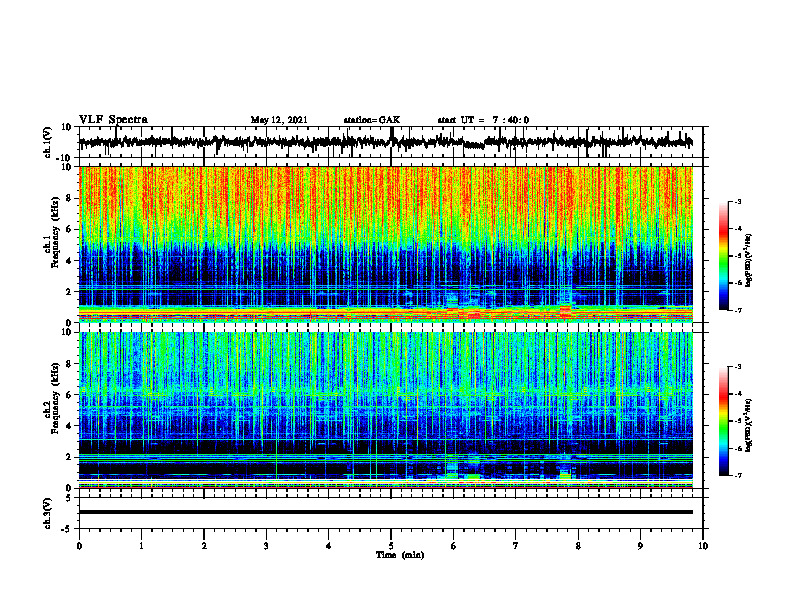Click the "ch.1(V)" waveform axis label

(x=48, y=142)
